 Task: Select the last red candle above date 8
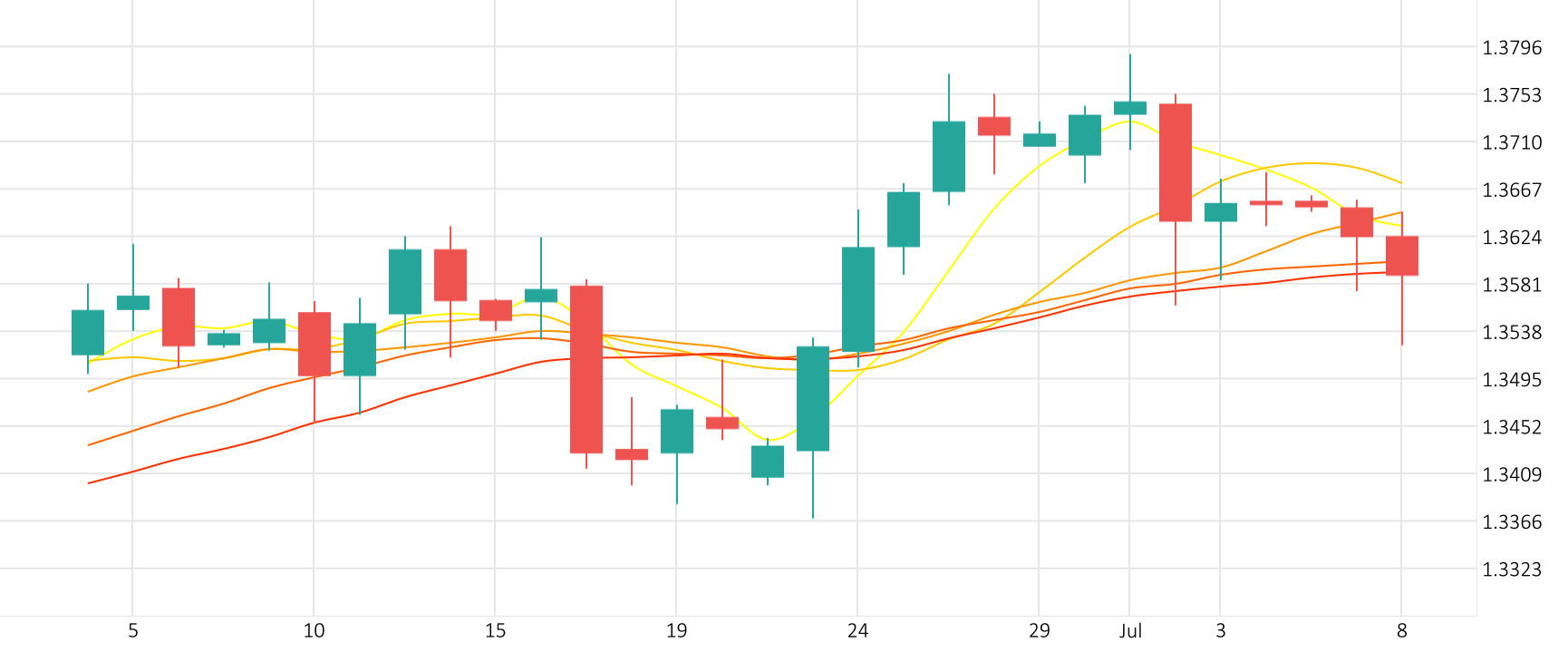point(1402,256)
